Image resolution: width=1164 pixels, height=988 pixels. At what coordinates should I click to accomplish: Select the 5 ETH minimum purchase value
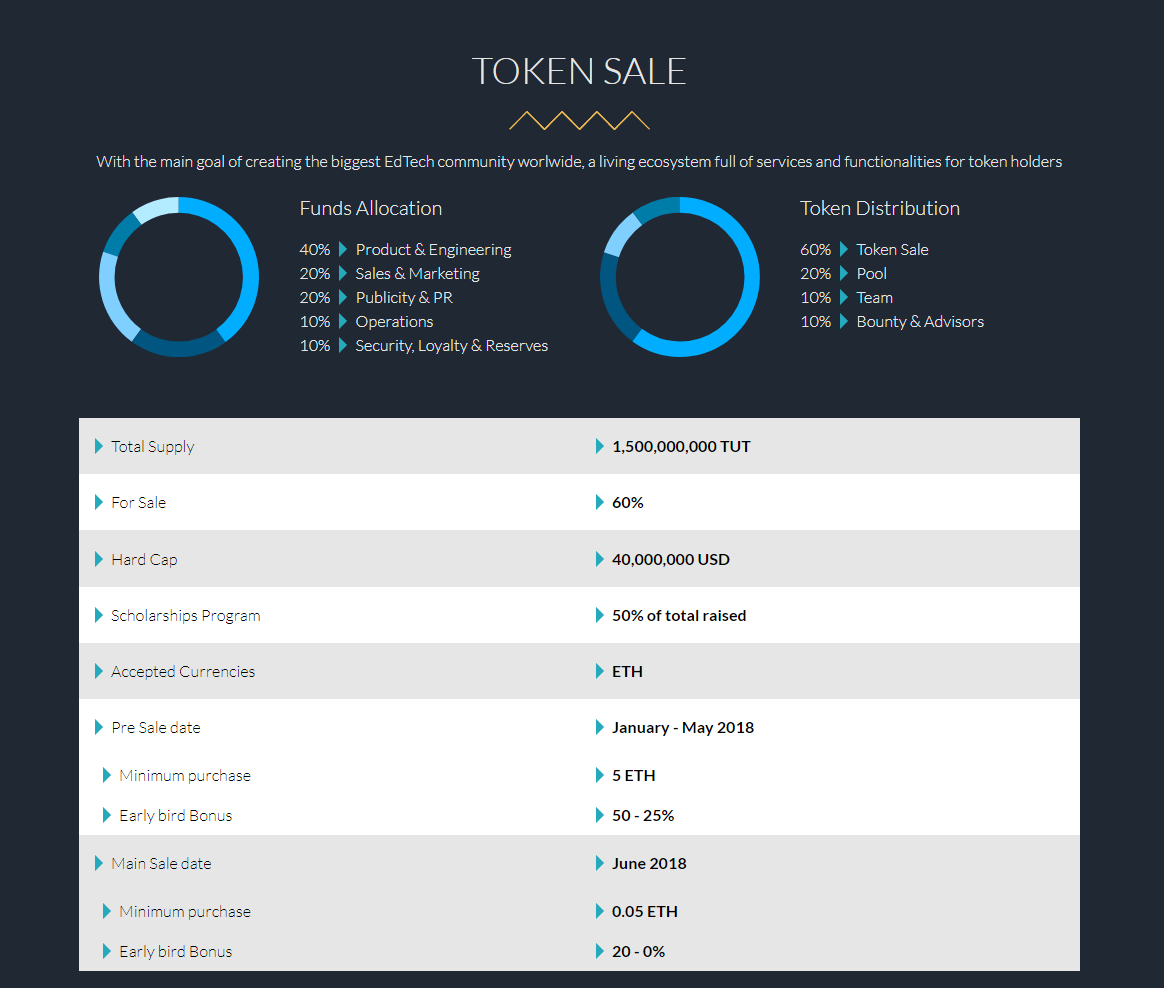coord(633,776)
